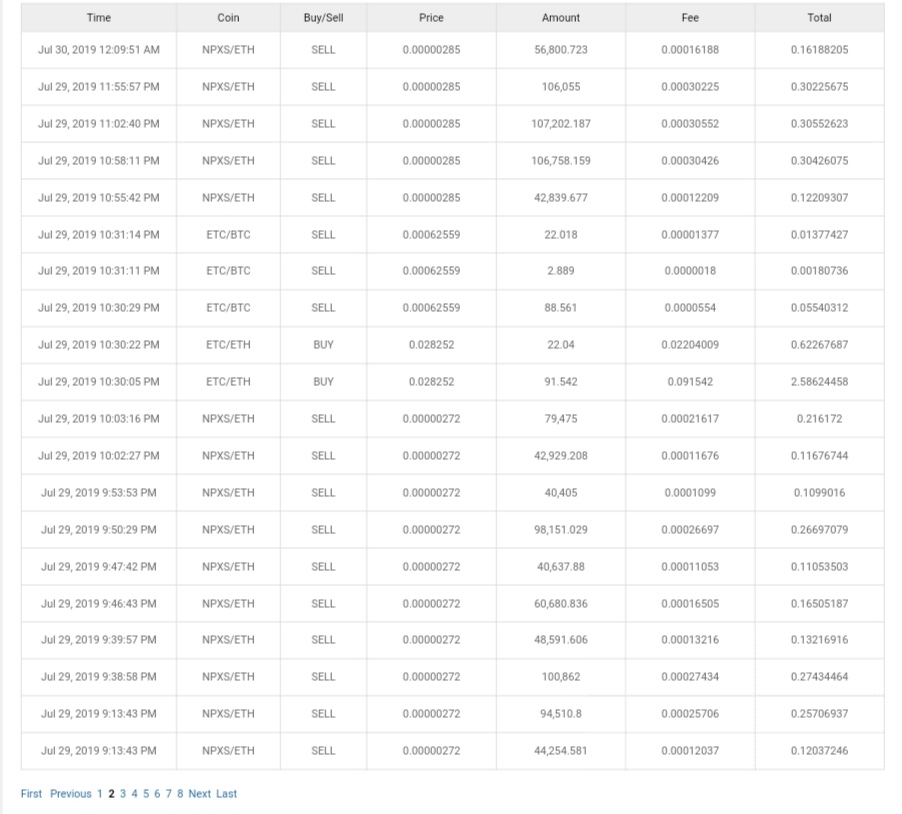Viewport: 902px width, 814px height.
Task: Click the Time column header
Action: [98, 18]
